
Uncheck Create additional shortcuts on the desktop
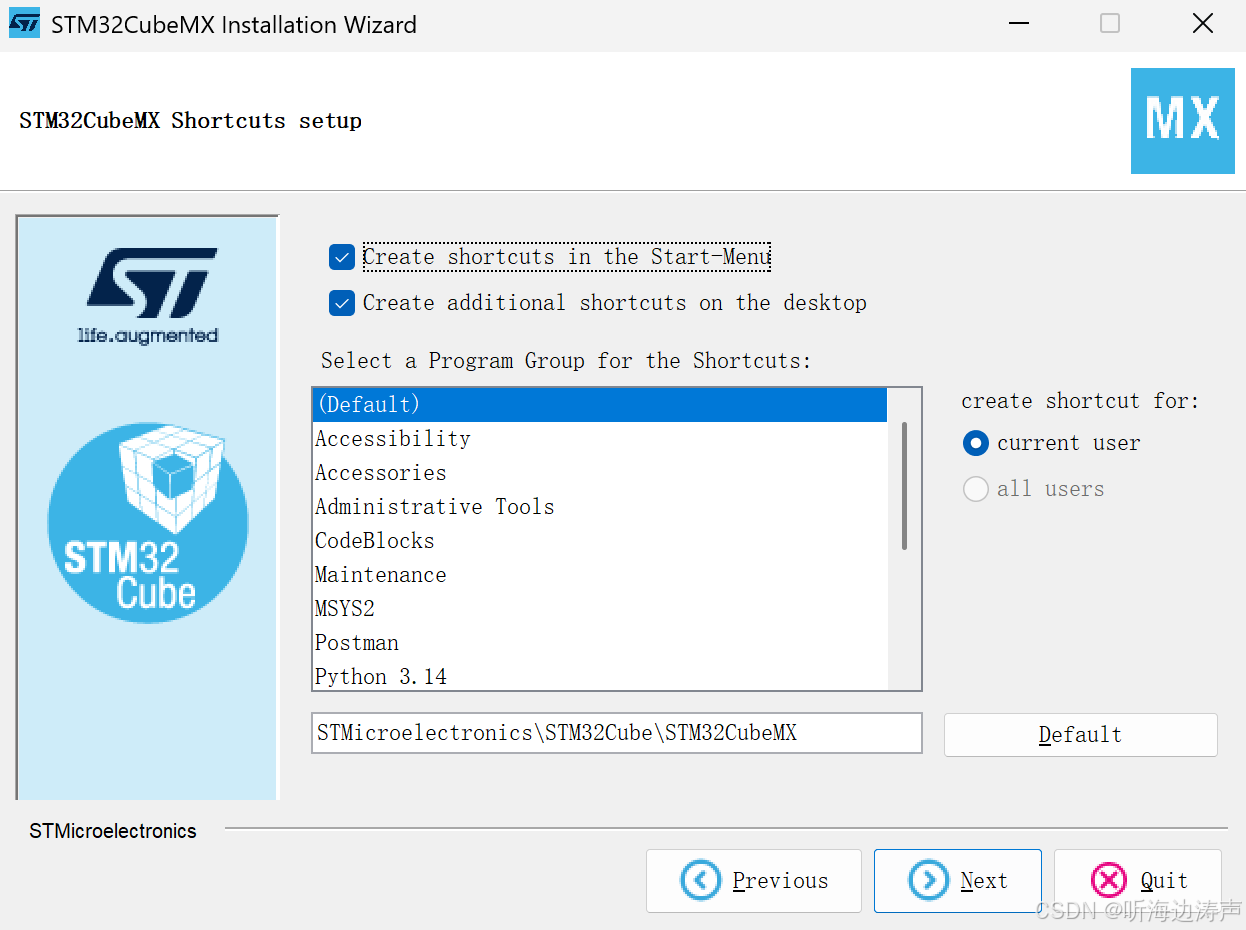click(342, 303)
